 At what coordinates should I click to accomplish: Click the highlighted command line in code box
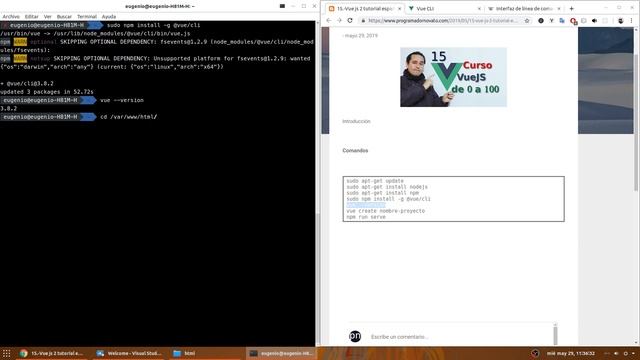tap(366, 205)
